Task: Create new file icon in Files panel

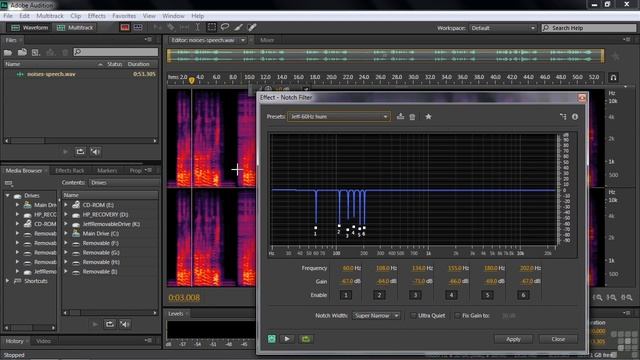Action: [x=36, y=52]
